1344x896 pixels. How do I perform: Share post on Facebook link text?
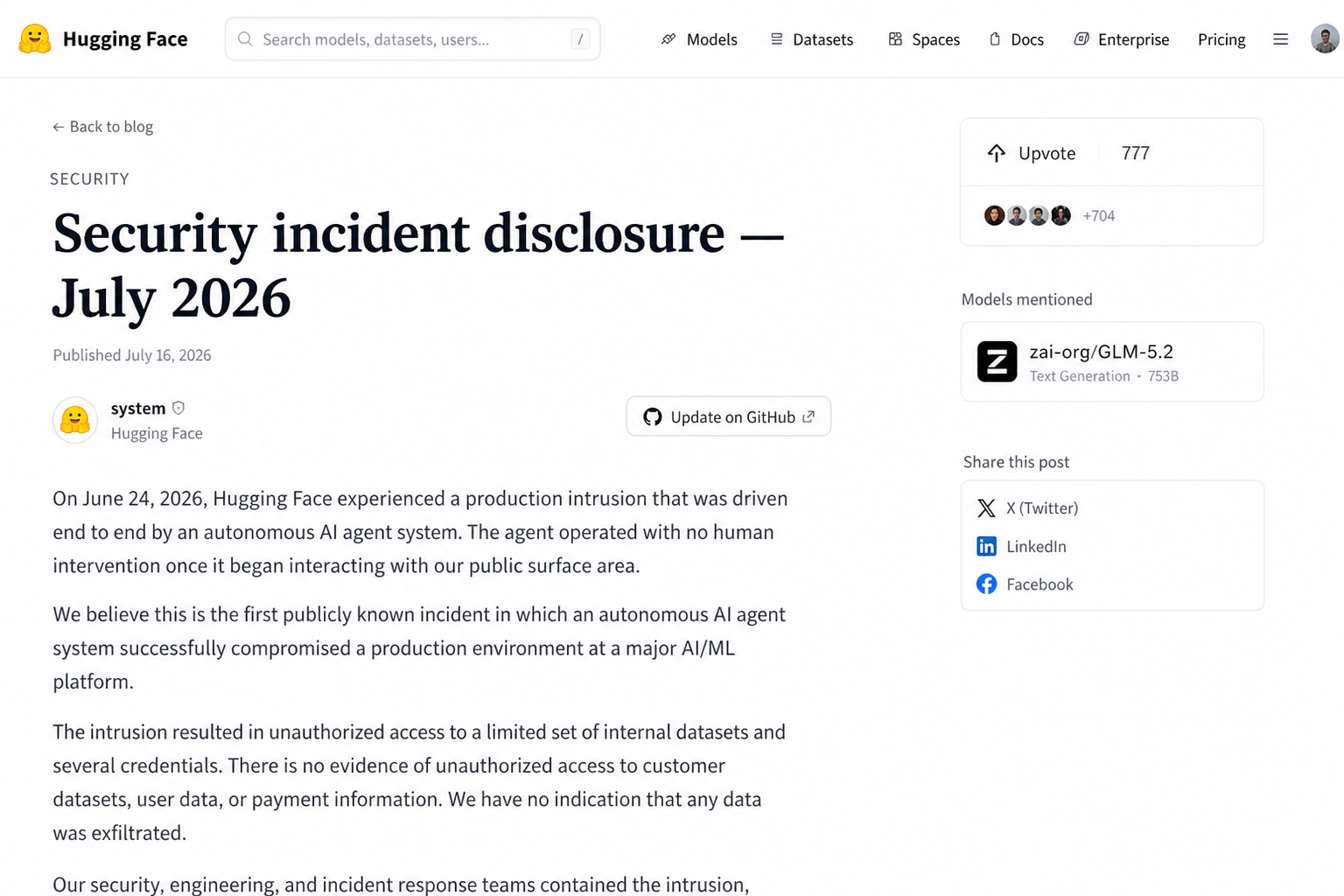tap(1039, 584)
